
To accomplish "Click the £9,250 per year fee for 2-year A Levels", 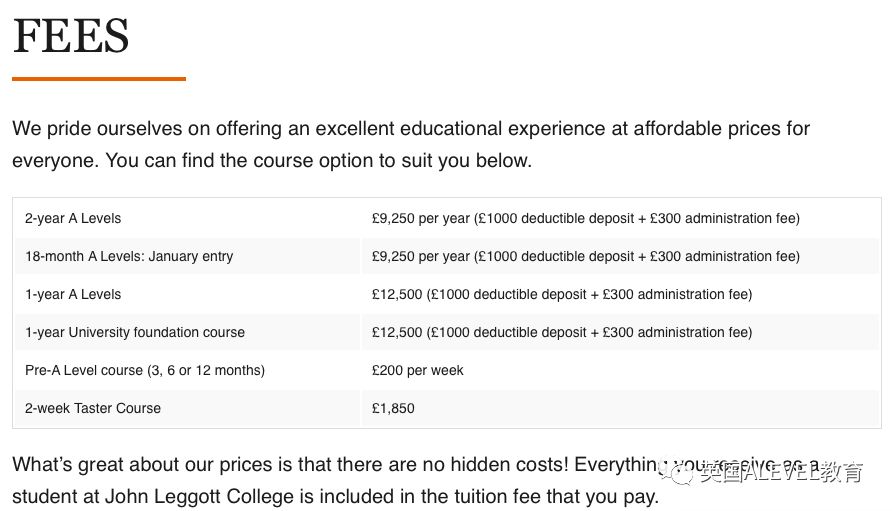I will (x=586, y=219).
